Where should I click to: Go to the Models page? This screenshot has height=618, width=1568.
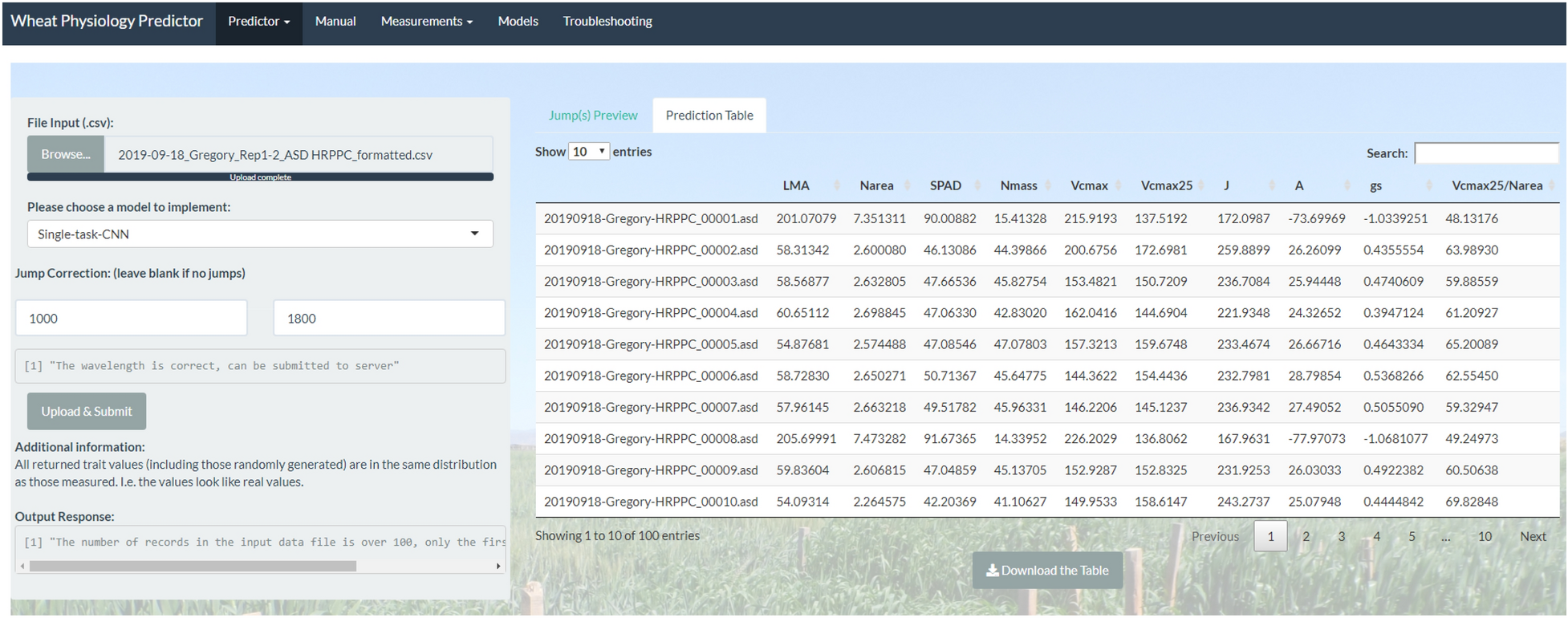[x=518, y=22]
